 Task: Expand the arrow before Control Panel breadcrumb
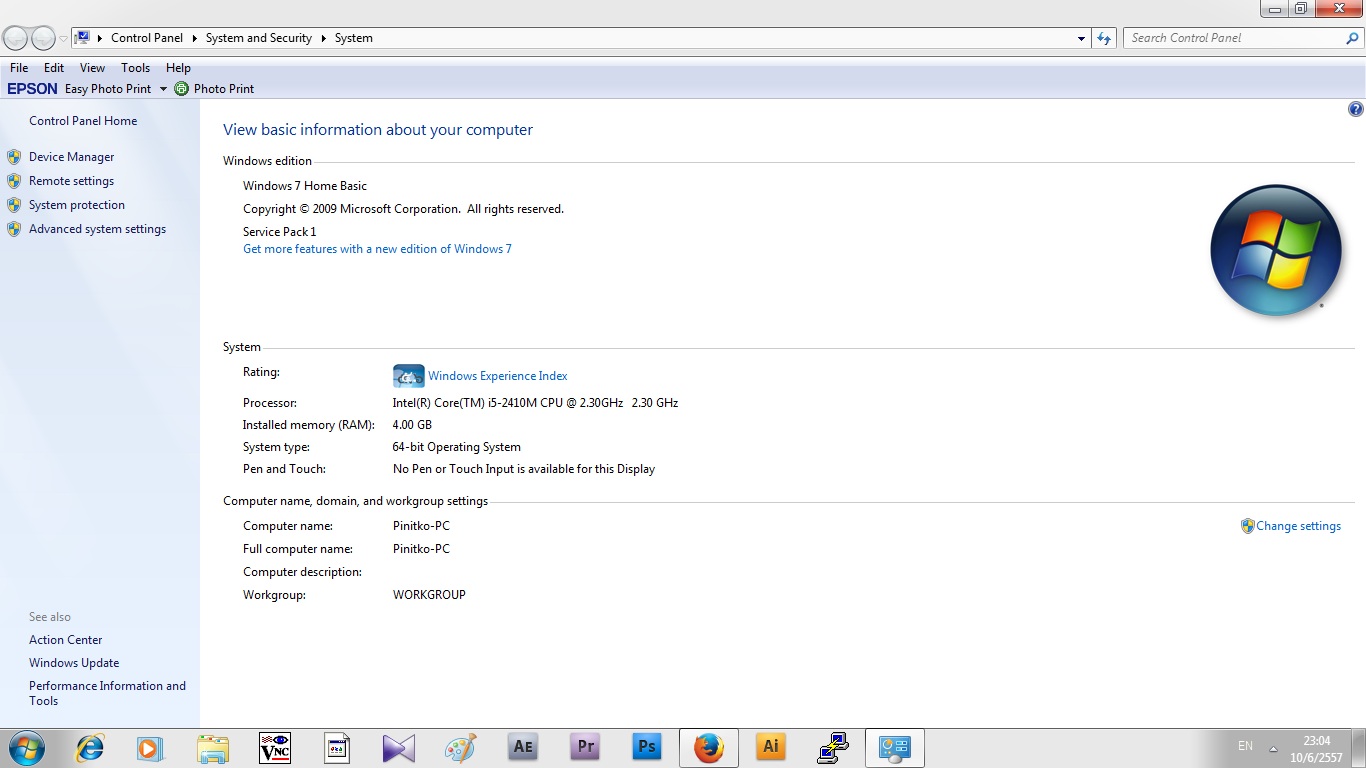tap(100, 38)
